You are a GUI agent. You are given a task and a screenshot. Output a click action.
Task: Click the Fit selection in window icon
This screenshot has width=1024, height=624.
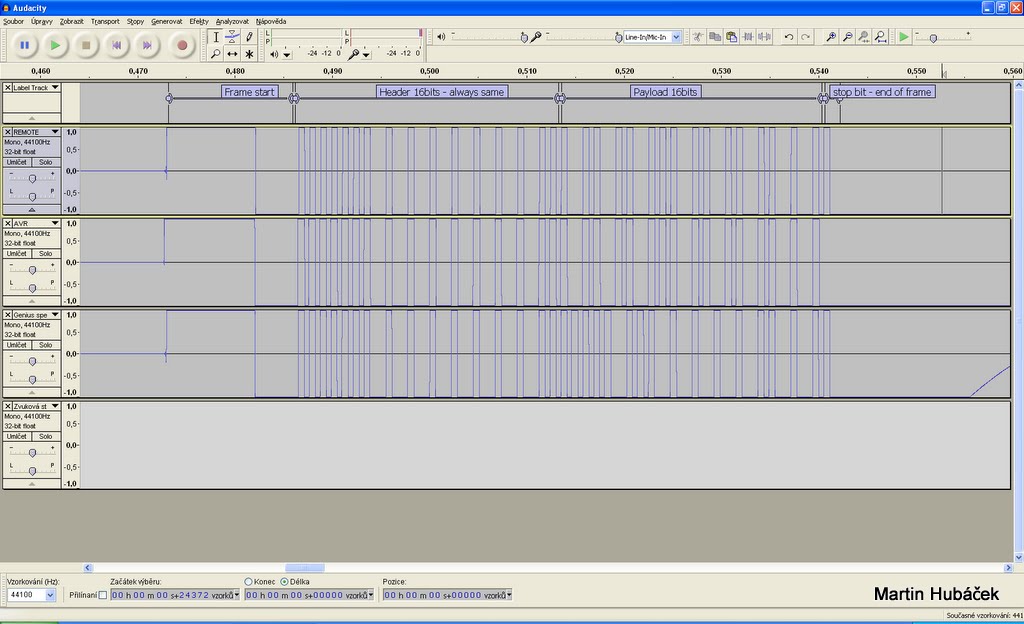863,37
